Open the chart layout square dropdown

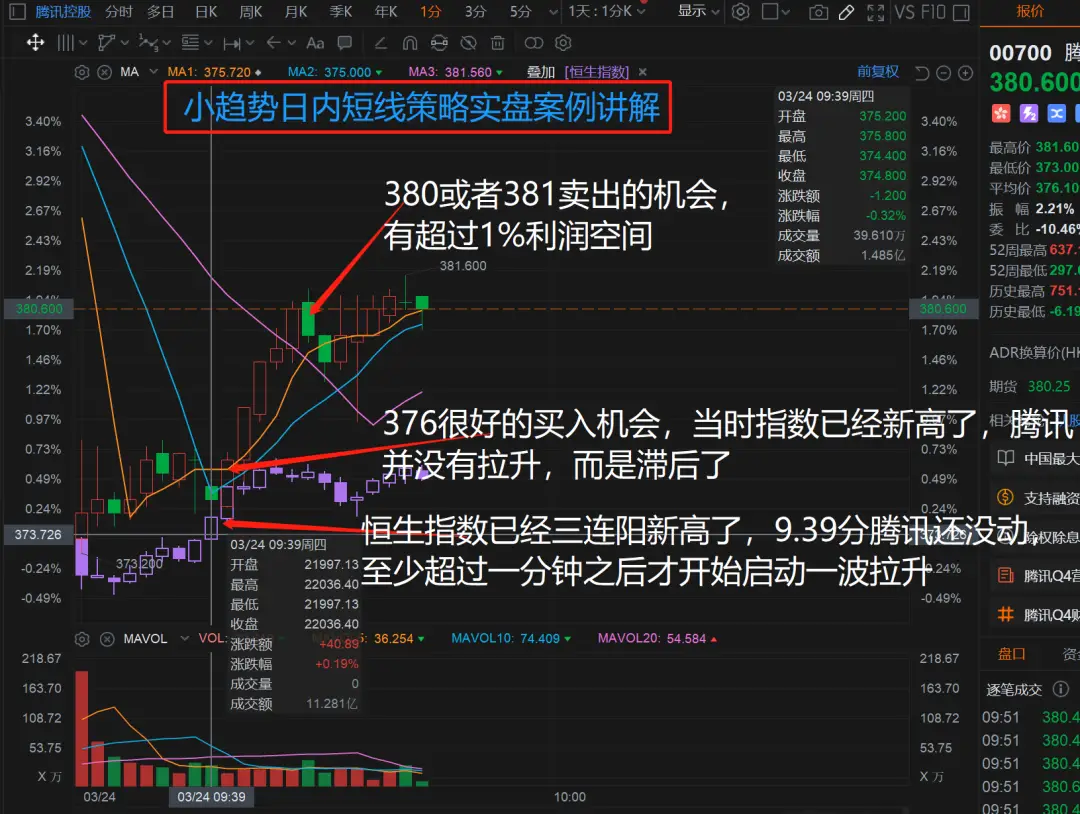point(776,12)
